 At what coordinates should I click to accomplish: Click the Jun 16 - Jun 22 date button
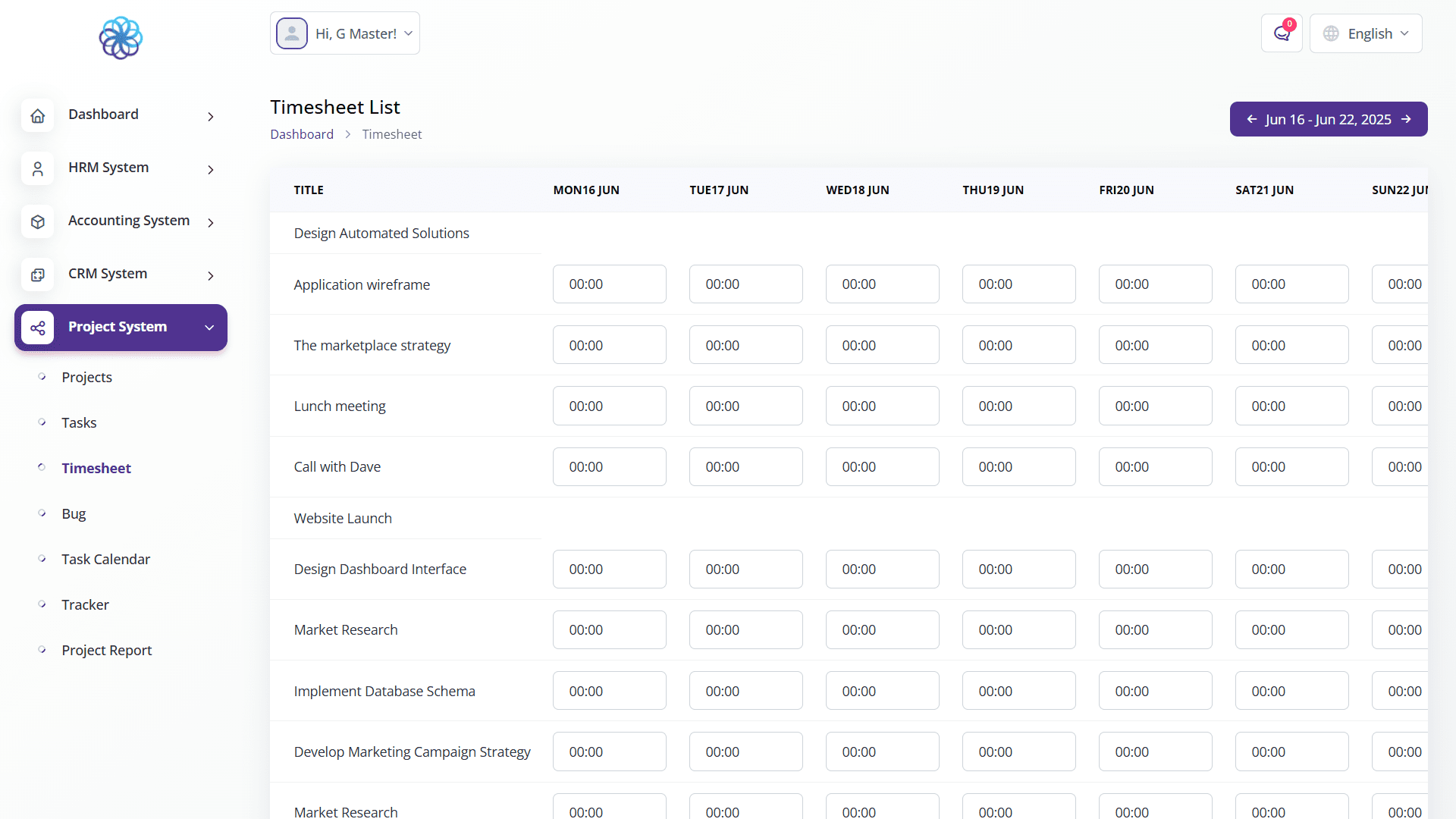pos(1328,119)
